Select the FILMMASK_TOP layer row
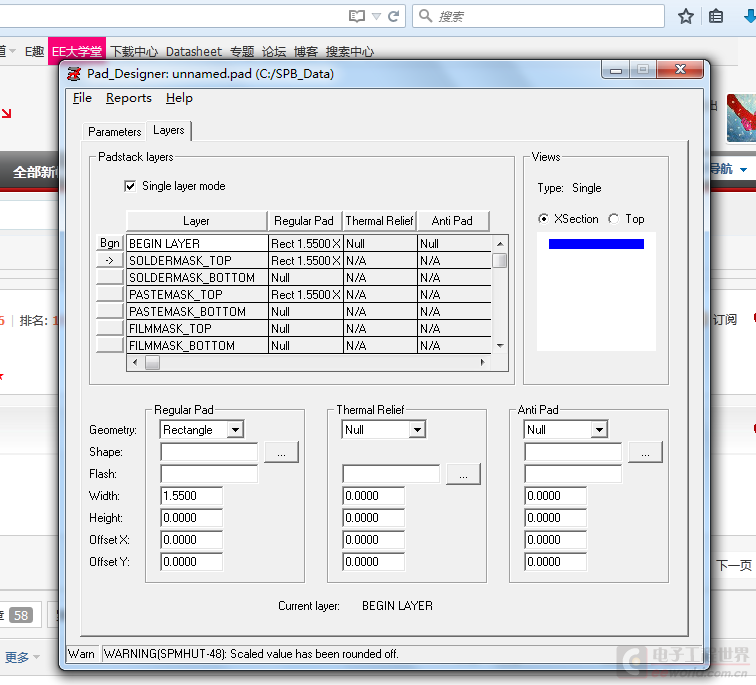The width and height of the screenshot is (756, 685). [309, 329]
